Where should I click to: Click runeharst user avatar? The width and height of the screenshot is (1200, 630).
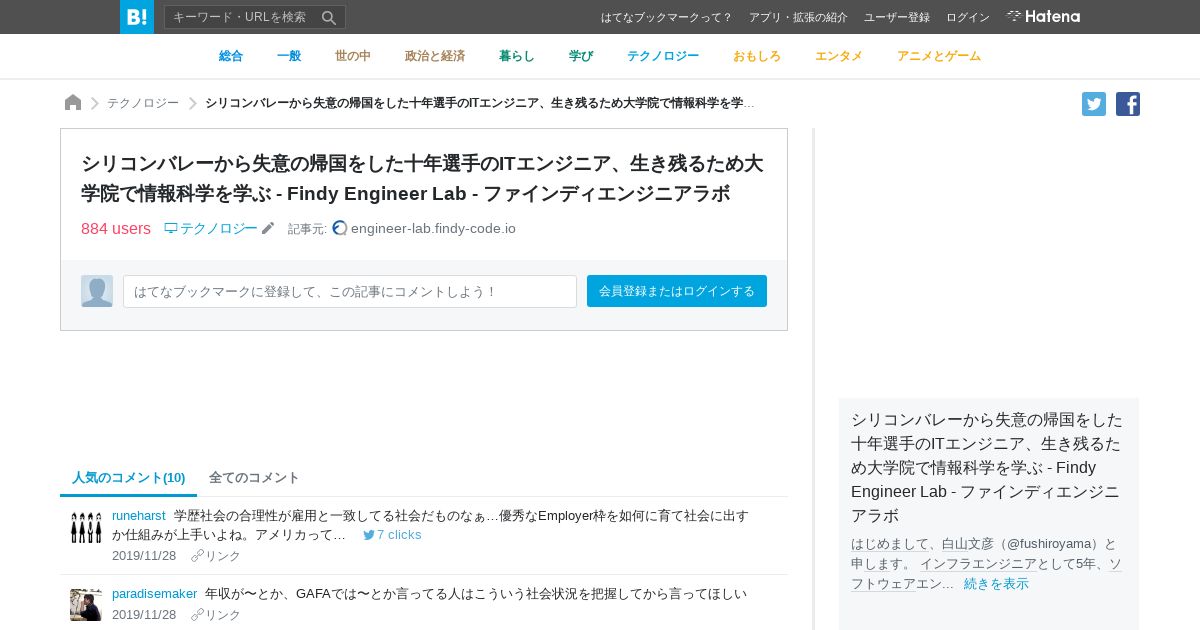pyautogui.click(x=86, y=526)
